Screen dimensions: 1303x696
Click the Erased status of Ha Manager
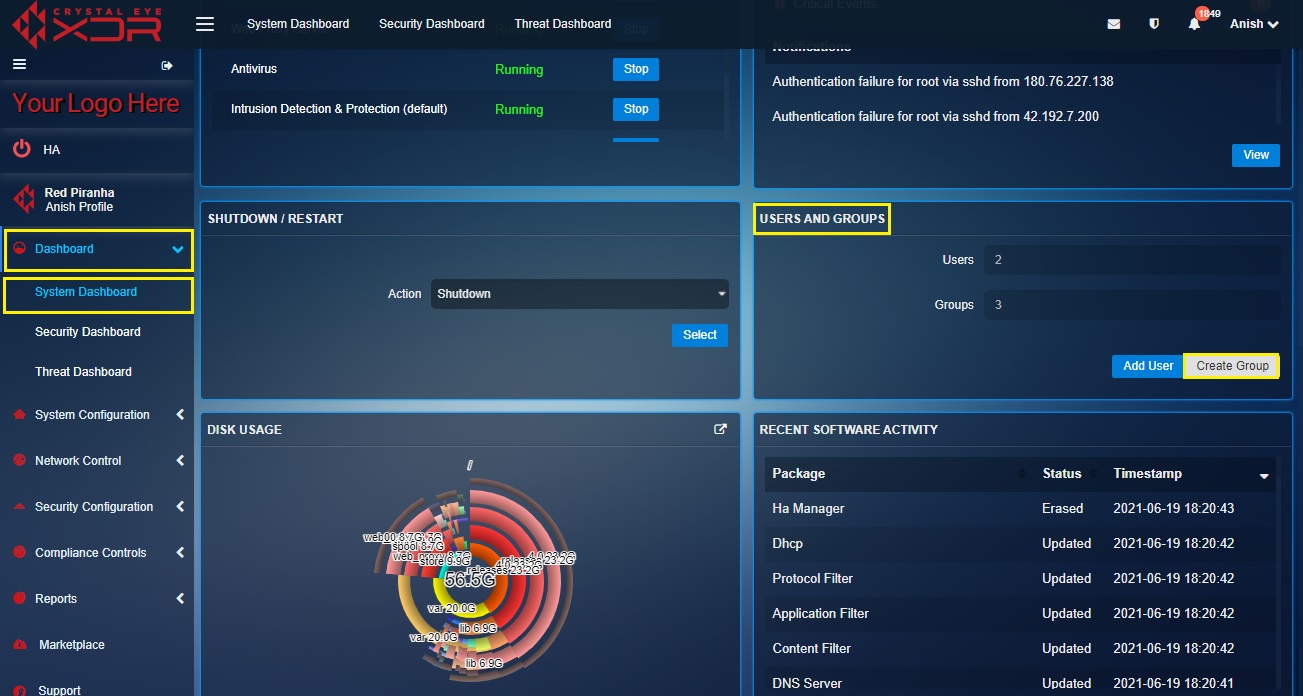pos(1063,509)
